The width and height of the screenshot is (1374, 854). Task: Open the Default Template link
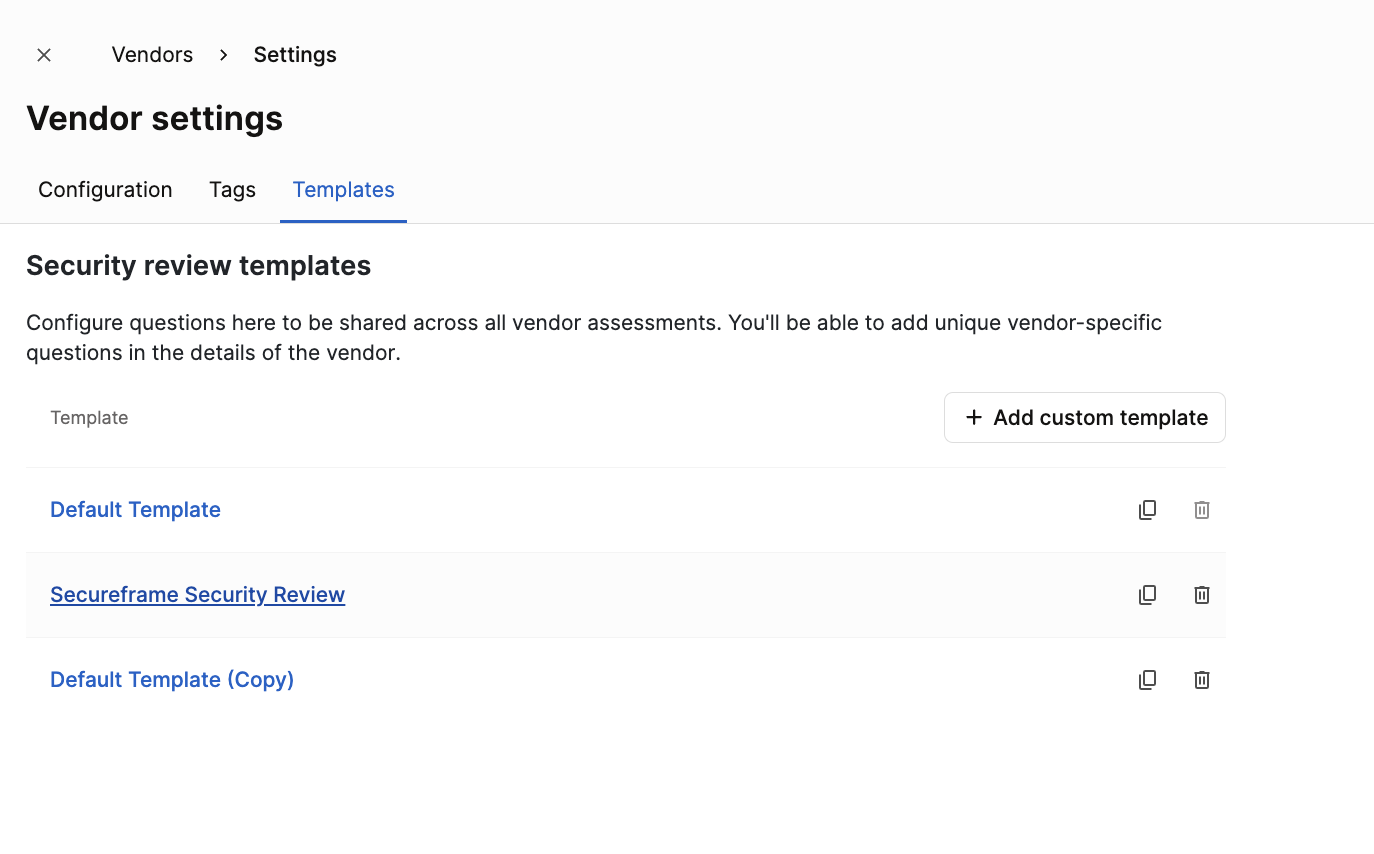tap(135, 509)
